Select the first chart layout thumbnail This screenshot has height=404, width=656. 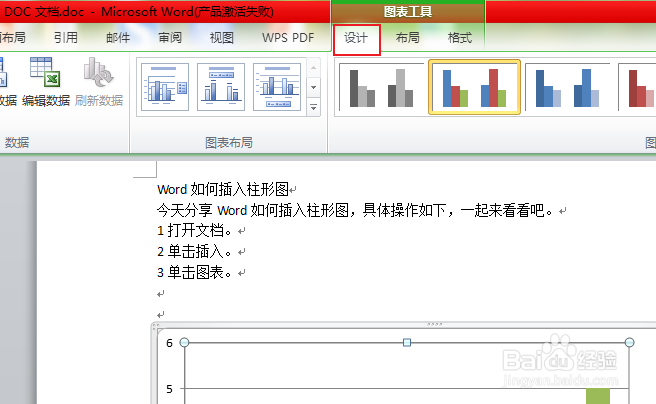165,87
